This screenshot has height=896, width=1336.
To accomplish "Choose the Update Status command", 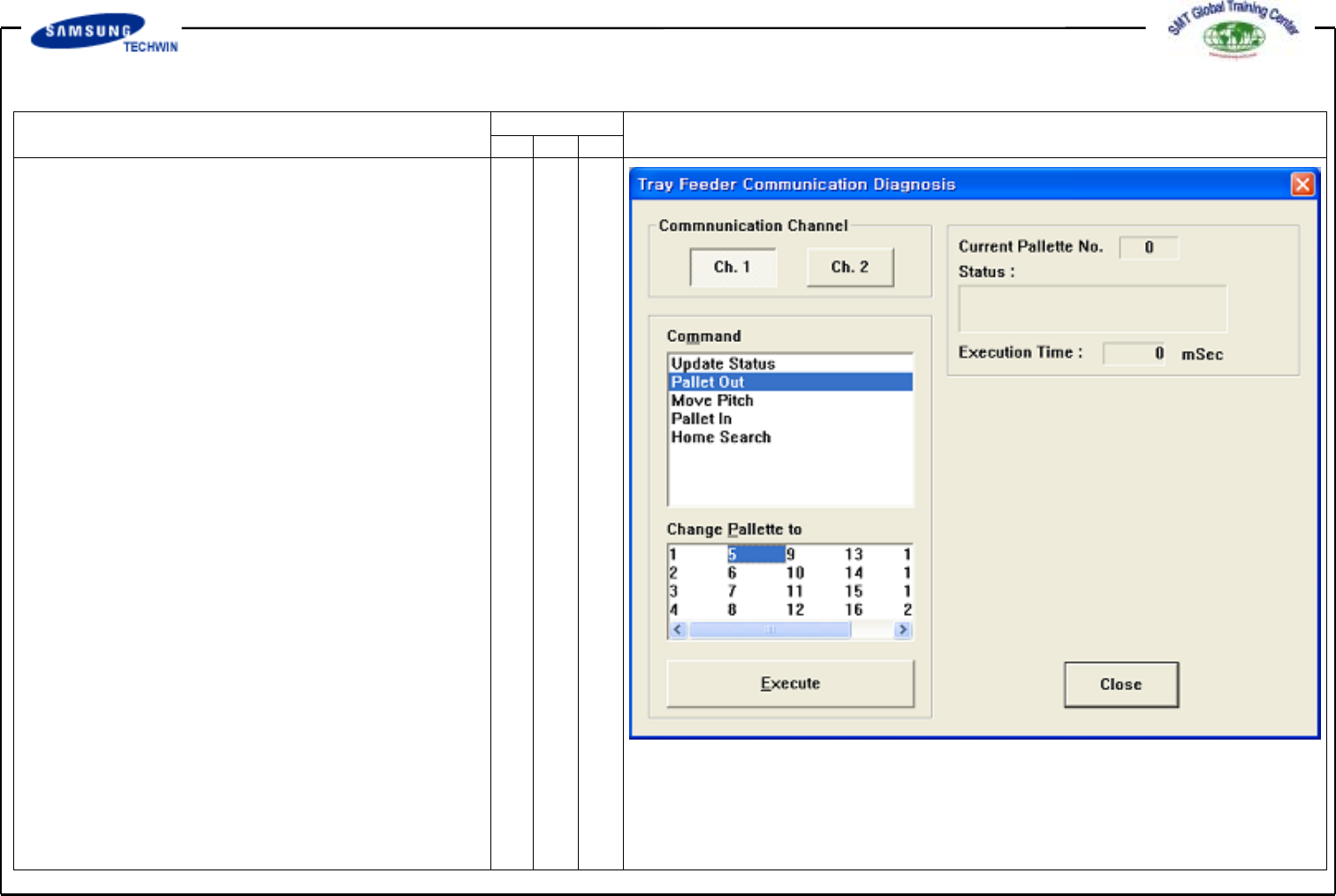I will [x=791, y=363].
